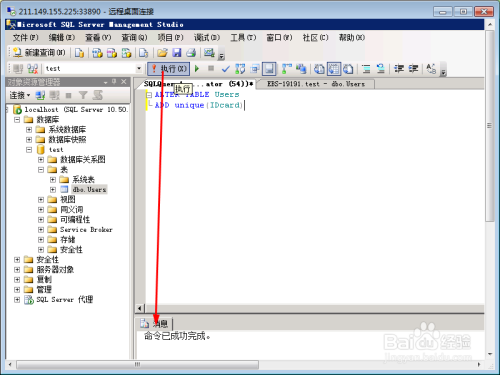Select the 消息 results tab
The width and height of the screenshot is (500, 375).
coord(154,323)
